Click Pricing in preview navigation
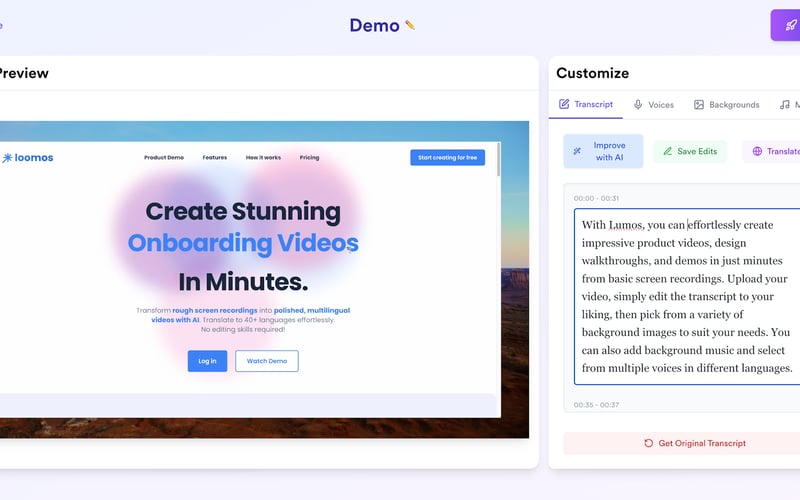The image size is (800, 500). (309, 158)
